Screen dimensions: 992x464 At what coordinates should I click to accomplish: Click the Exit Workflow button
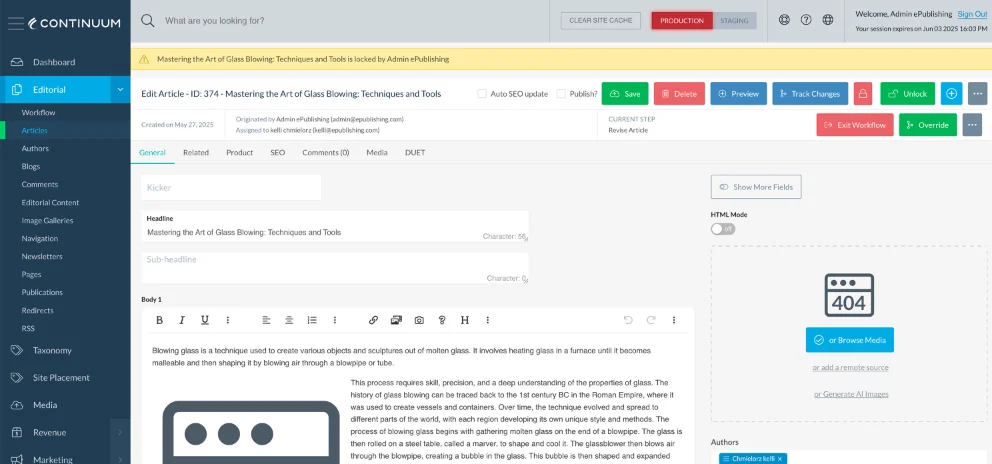pyautogui.click(x=854, y=125)
